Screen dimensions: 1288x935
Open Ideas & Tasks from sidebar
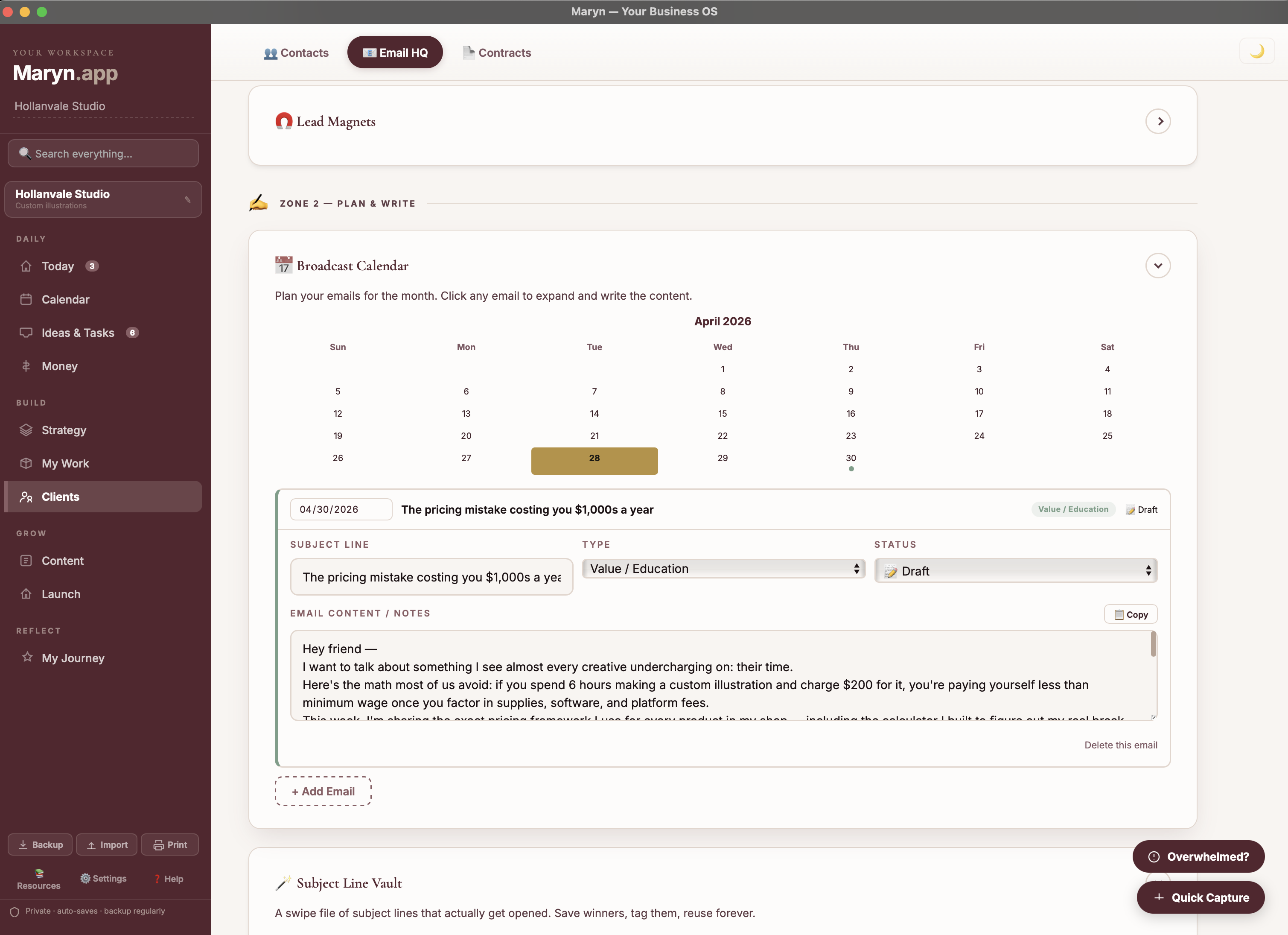(x=78, y=333)
